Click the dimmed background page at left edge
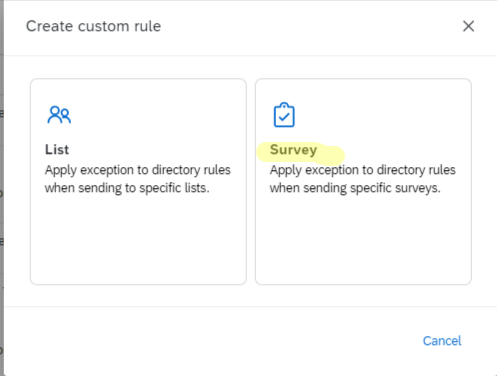 2,188
